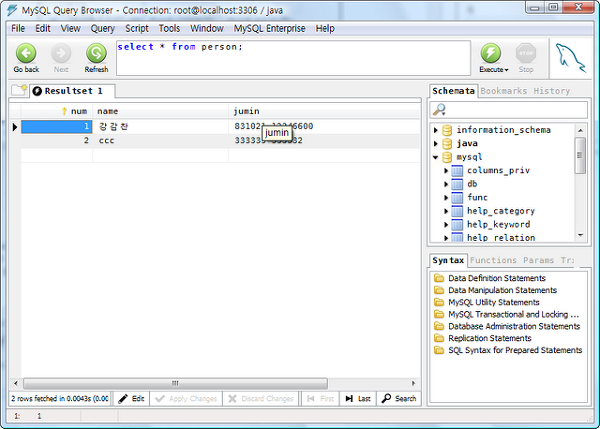Click the green Refresh icon
Viewport: 600px width, 429px height.
[x=96, y=53]
